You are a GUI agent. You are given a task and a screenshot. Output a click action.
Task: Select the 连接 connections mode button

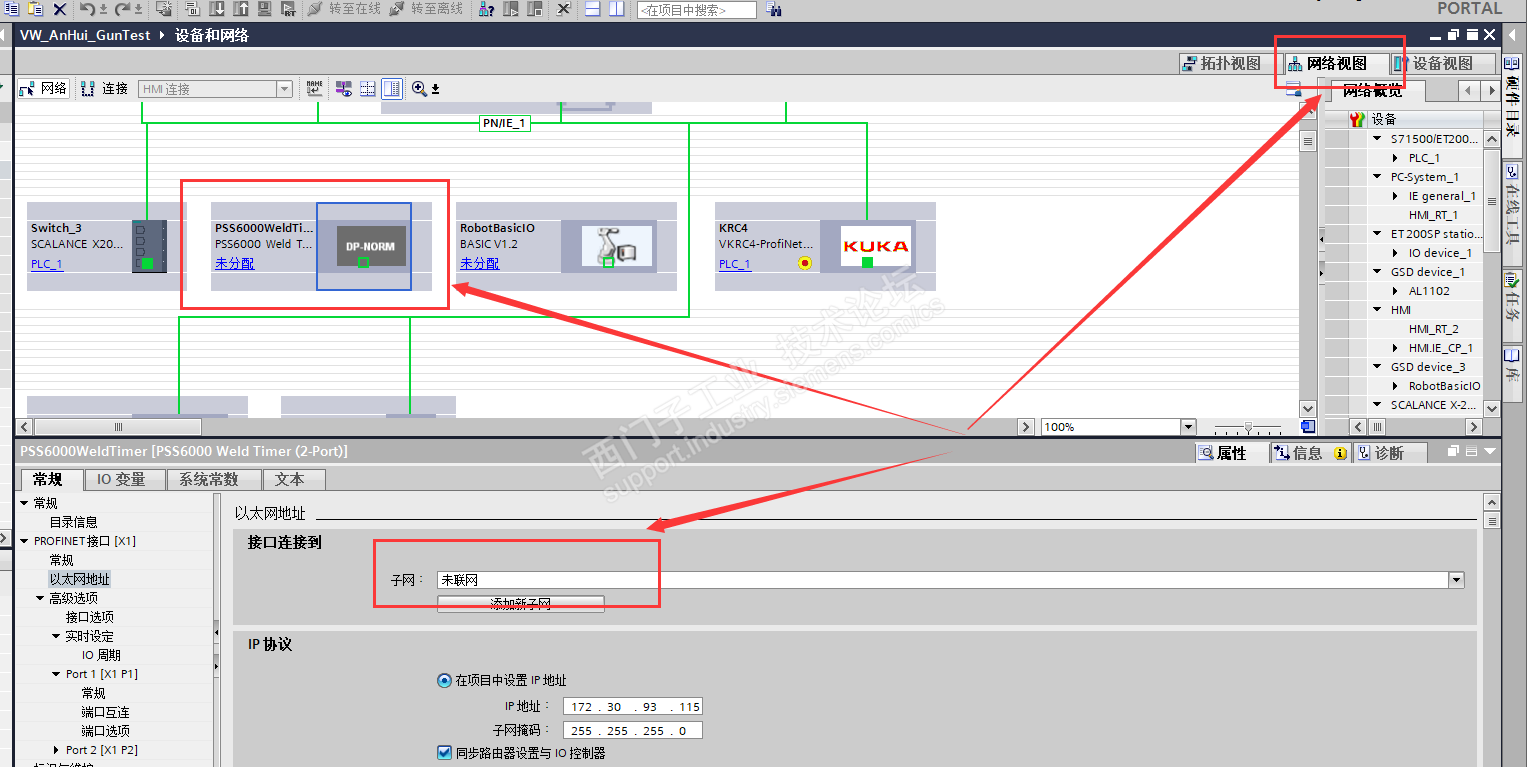click(x=104, y=89)
